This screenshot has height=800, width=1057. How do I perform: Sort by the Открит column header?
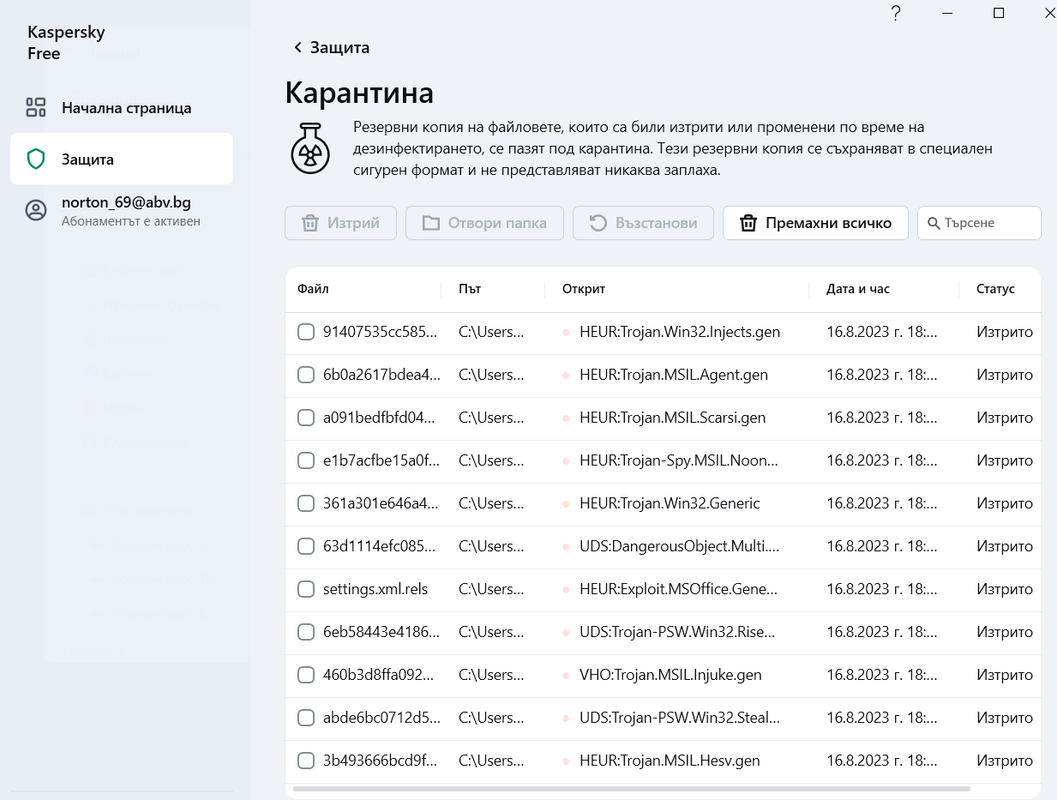(584, 289)
